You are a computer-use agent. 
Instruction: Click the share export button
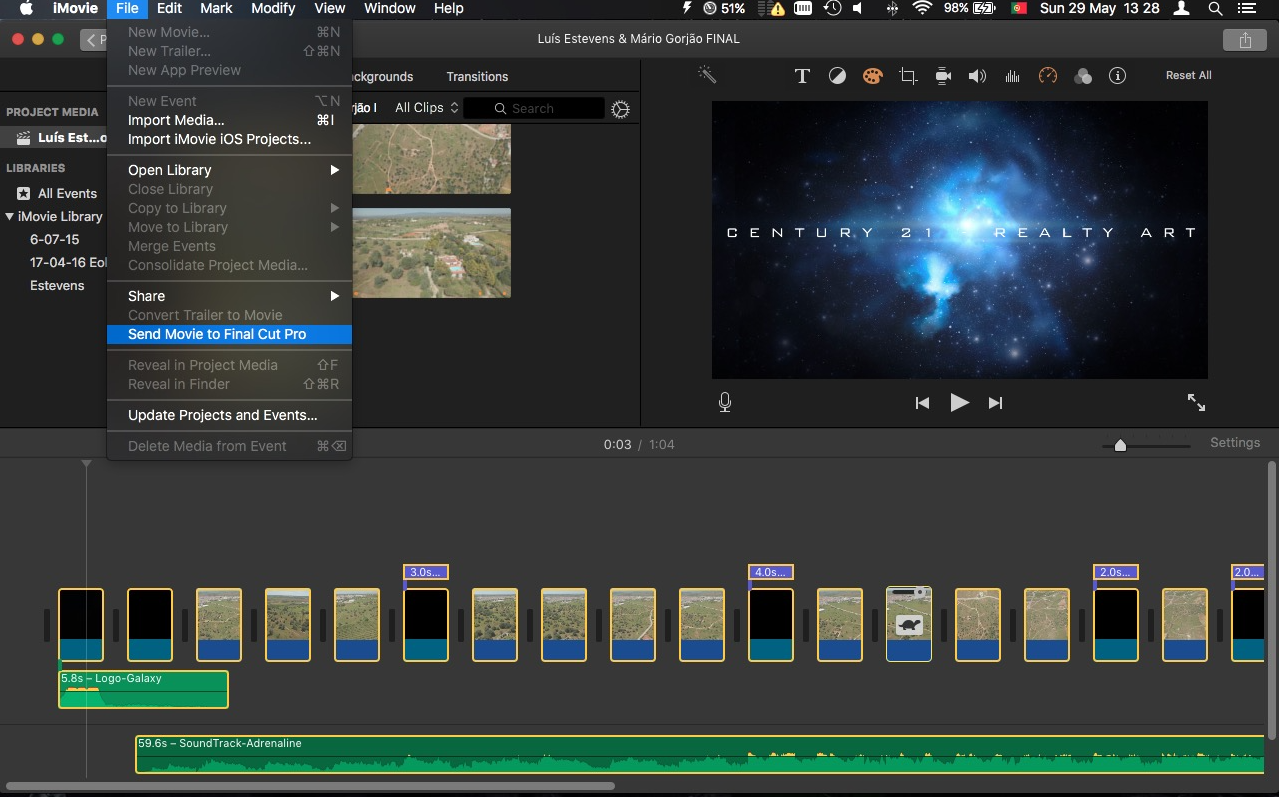(x=1245, y=40)
